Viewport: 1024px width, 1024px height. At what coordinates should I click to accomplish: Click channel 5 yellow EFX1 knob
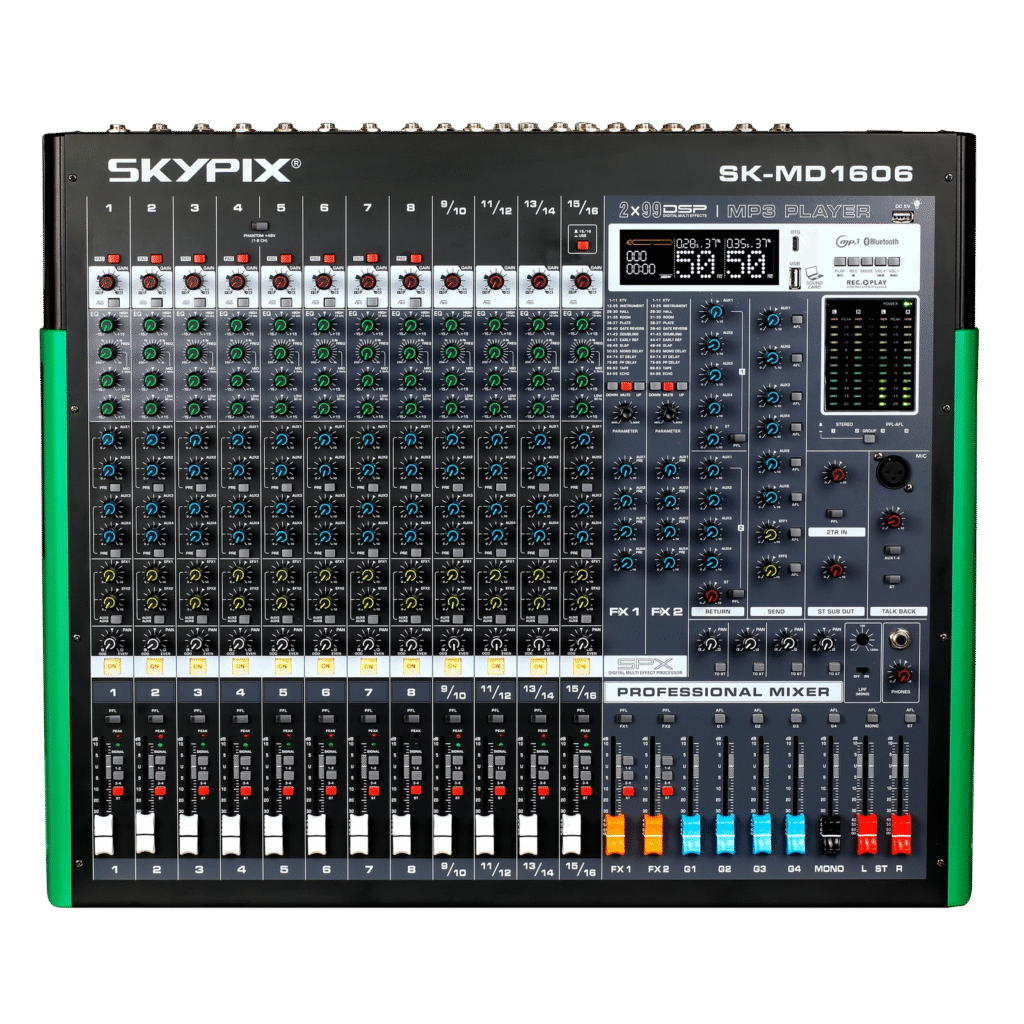pyautogui.click(x=281, y=575)
